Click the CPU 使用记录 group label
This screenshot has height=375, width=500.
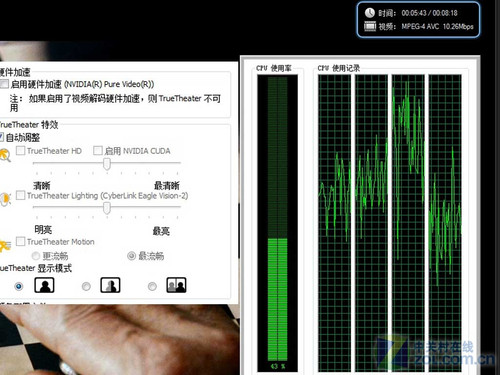click(339, 68)
